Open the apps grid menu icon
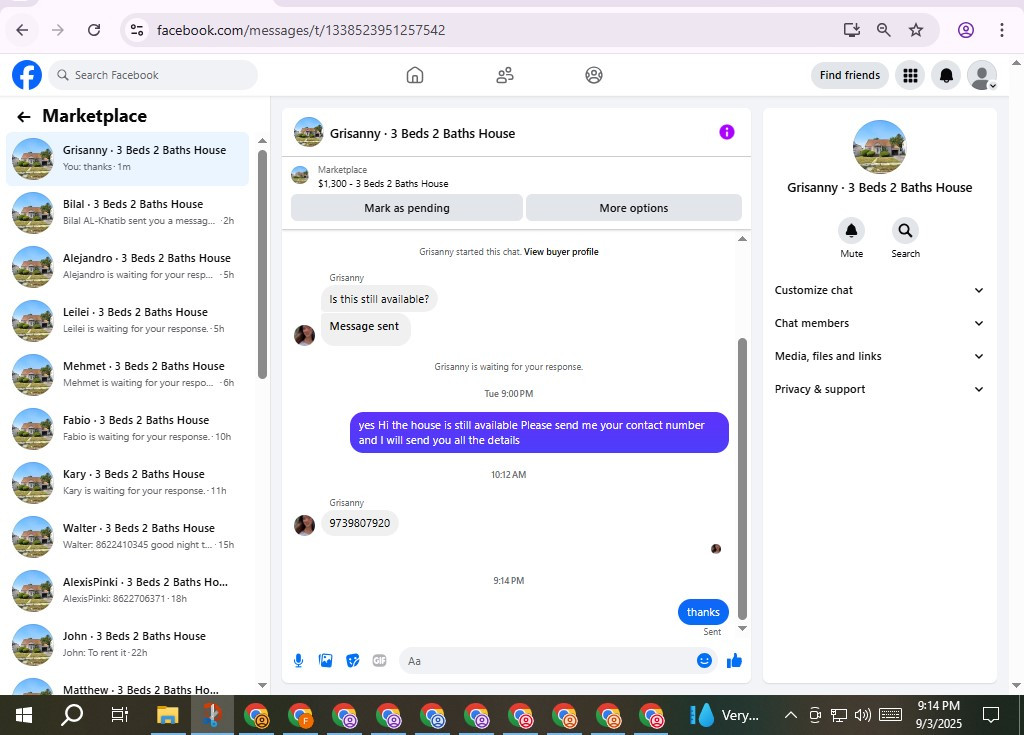 tap(910, 76)
